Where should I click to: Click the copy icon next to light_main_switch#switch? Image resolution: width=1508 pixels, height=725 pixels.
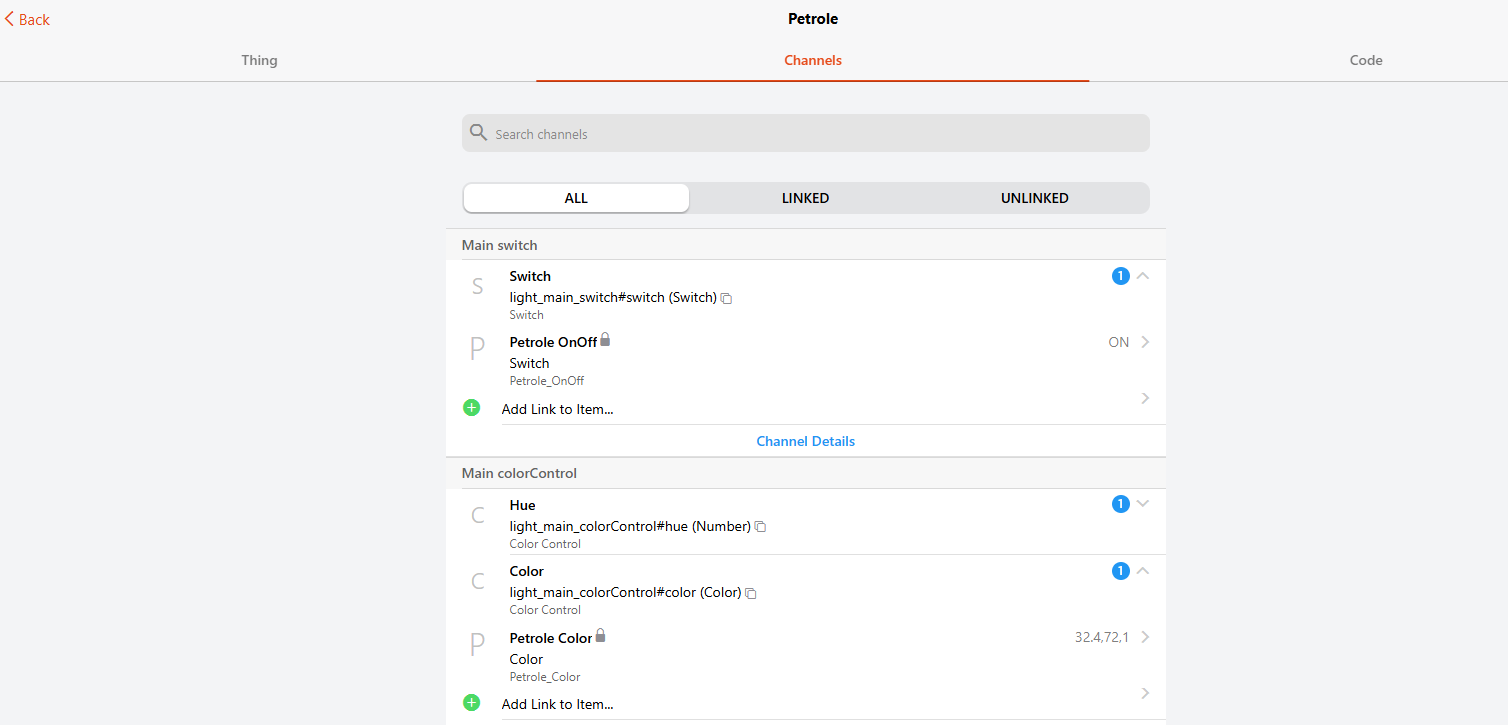pyautogui.click(x=727, y=298)
